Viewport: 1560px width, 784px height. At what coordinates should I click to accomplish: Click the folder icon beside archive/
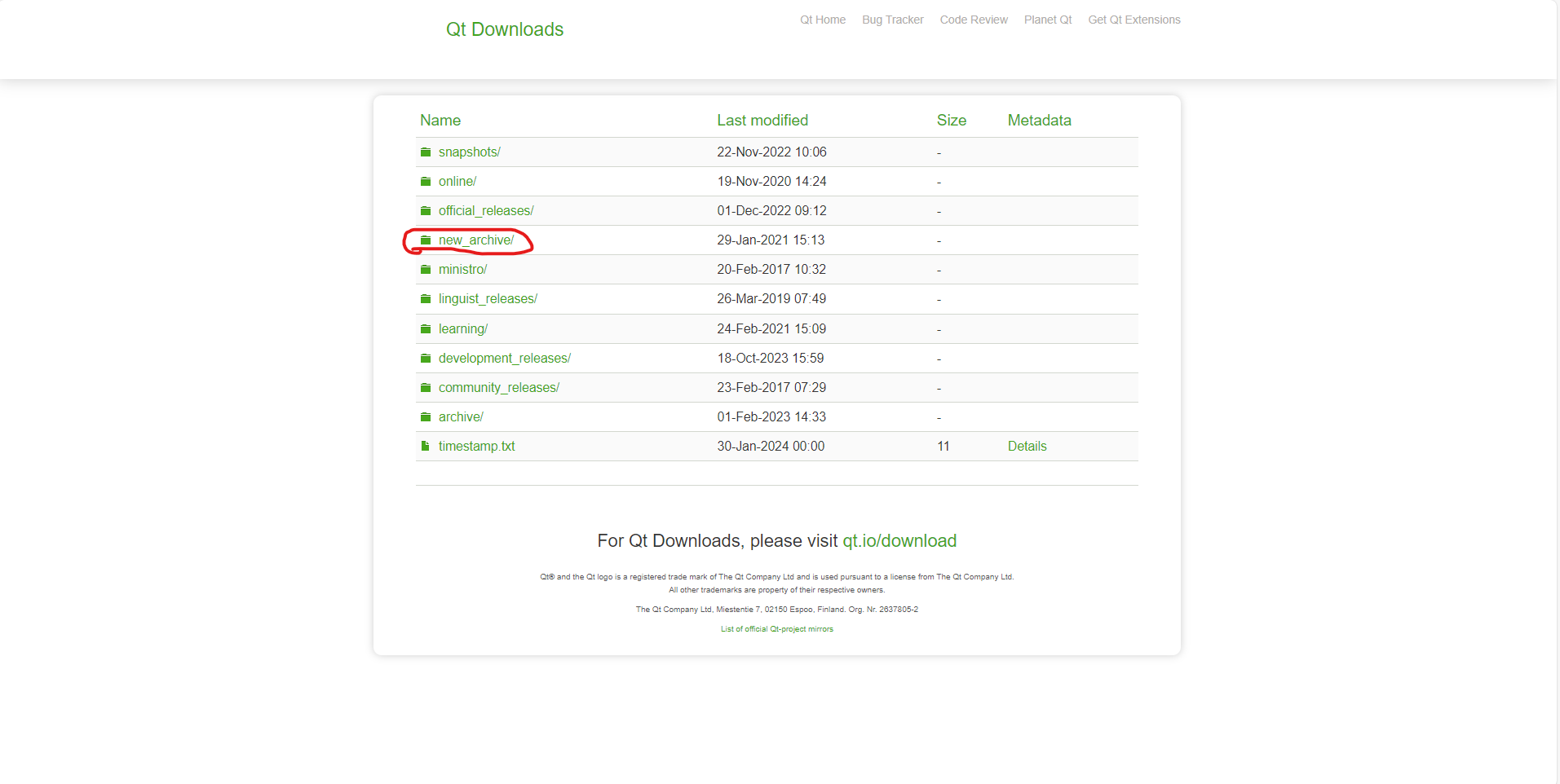tap(426, 417)
